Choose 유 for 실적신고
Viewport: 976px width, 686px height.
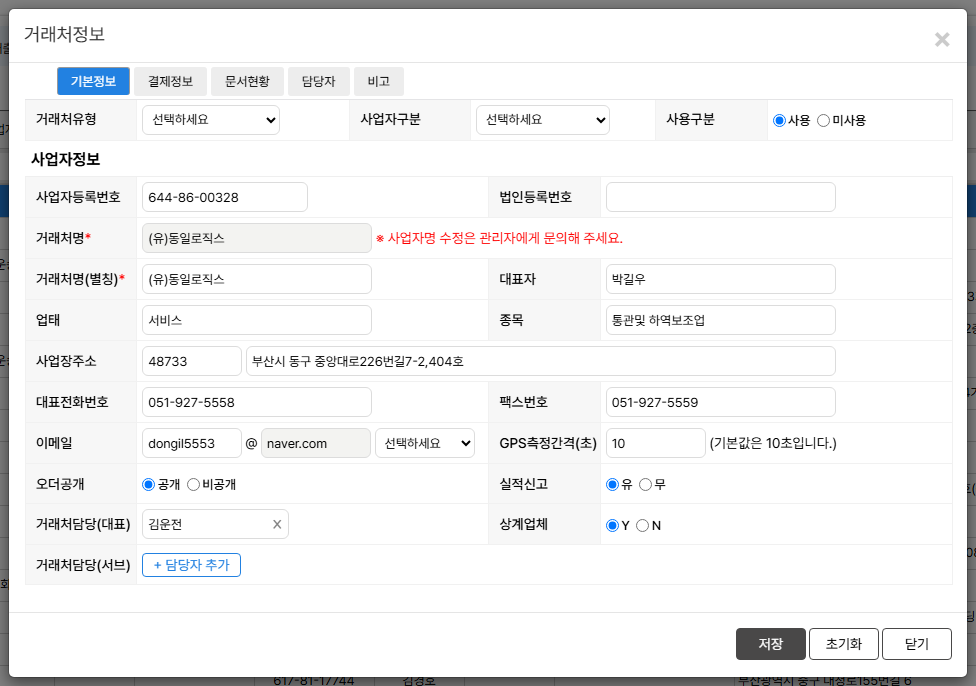pos(612,484)
